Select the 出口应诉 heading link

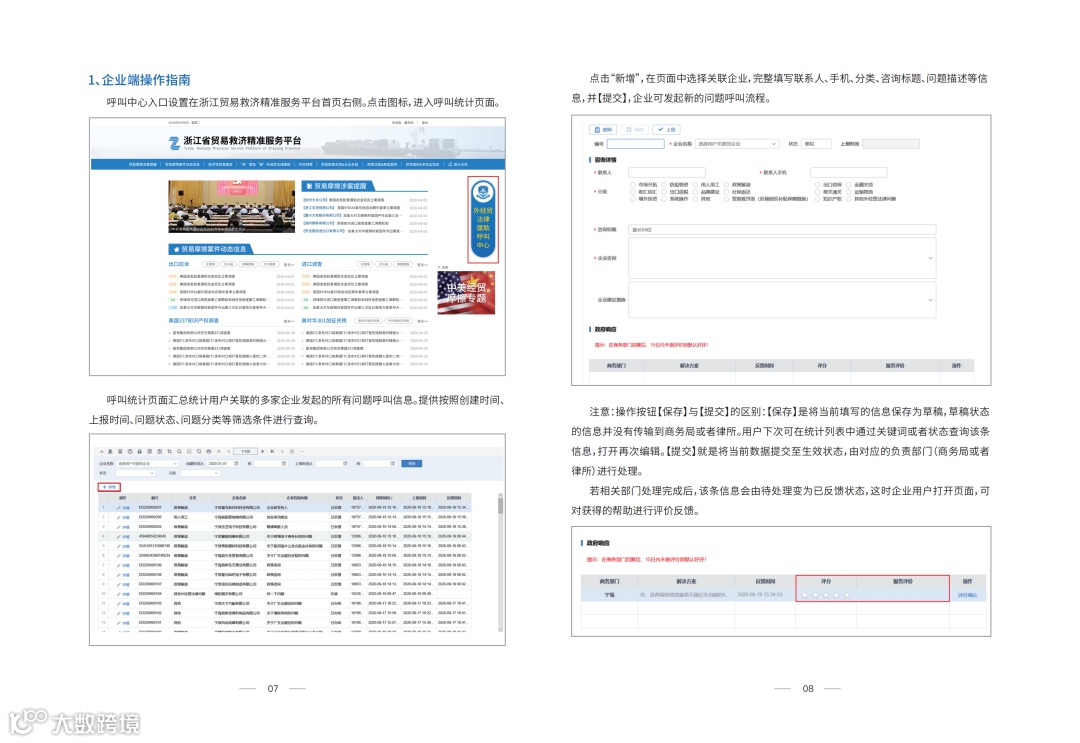pos(179,264)
